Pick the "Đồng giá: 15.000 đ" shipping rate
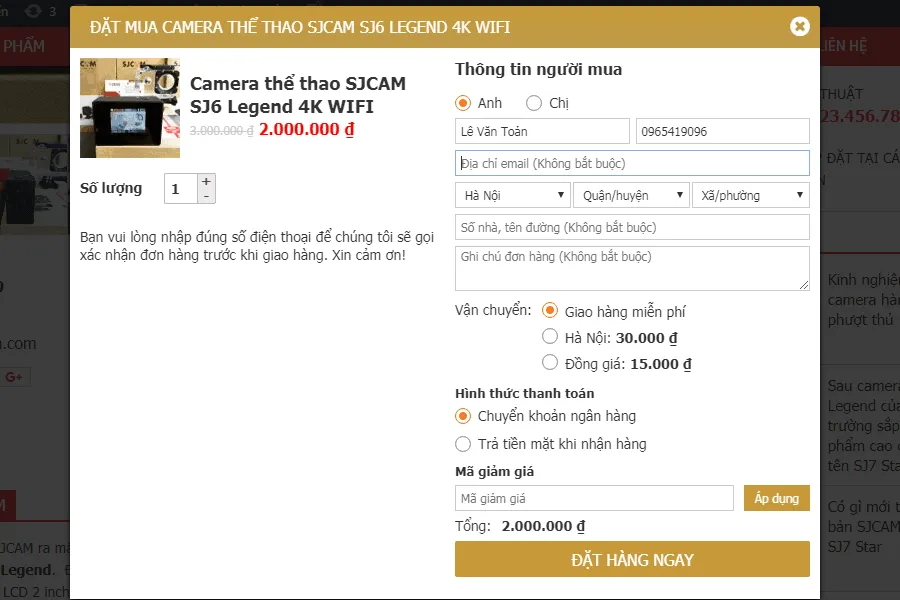The height and width of the screenshot is (600, 900). (550, 363)
